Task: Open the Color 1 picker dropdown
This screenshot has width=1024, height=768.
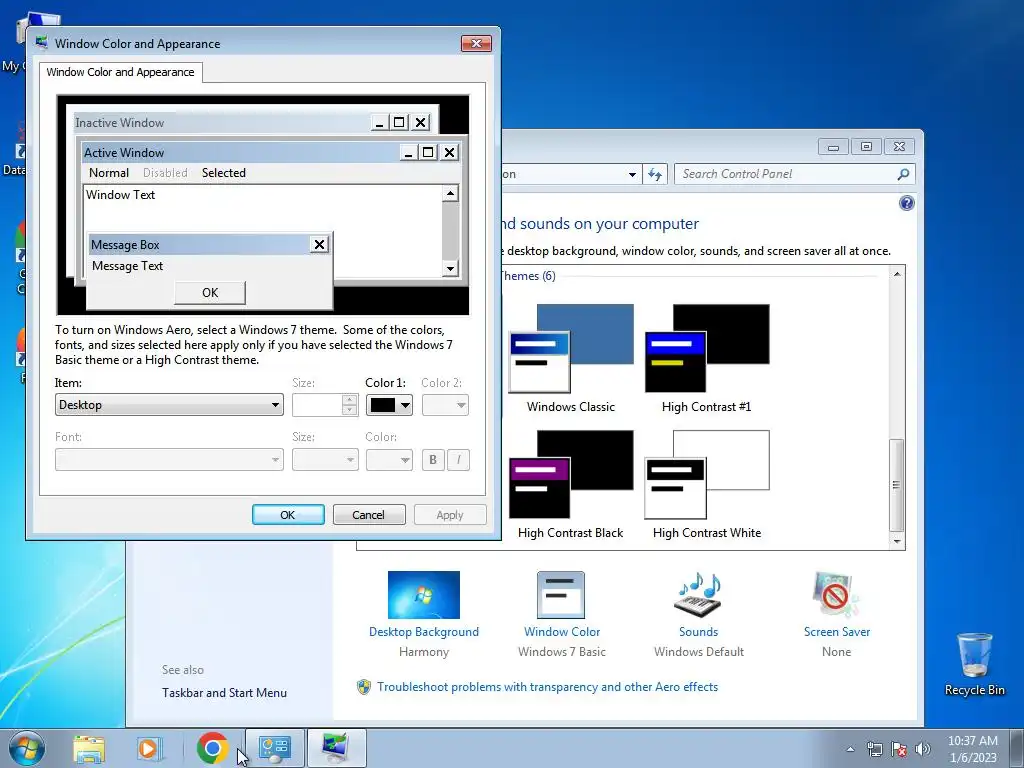Action: pos(389,405)
